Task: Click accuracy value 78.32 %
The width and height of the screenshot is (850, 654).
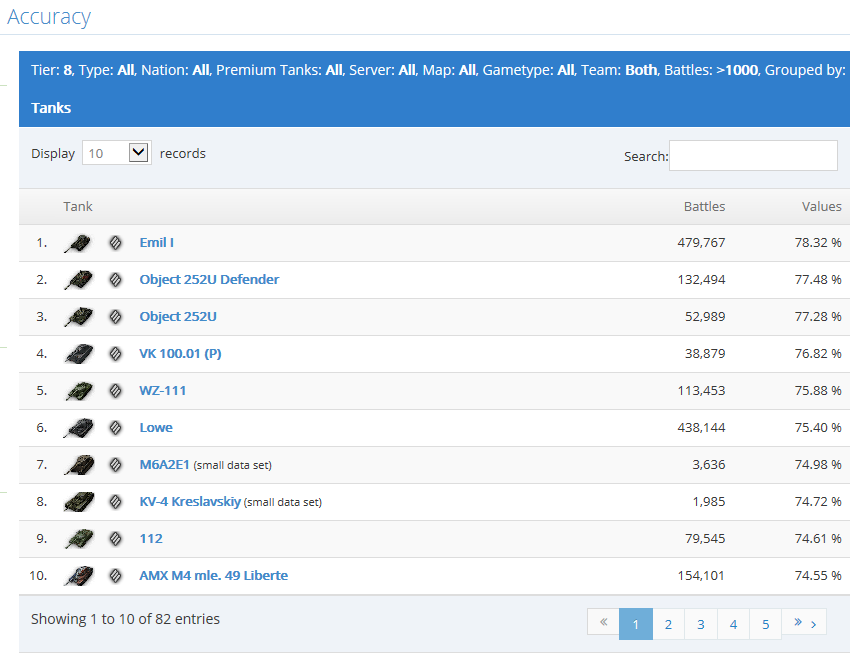Action: coord(818,242)
